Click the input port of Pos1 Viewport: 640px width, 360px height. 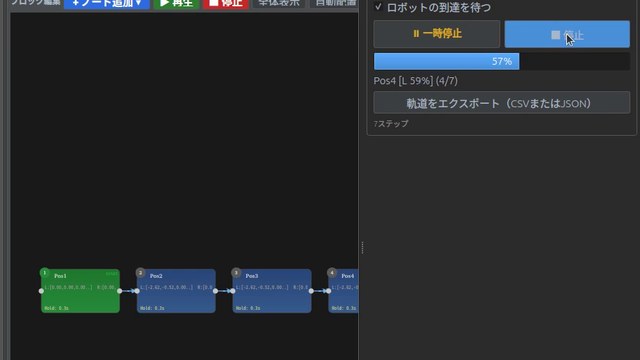point(41,291)
